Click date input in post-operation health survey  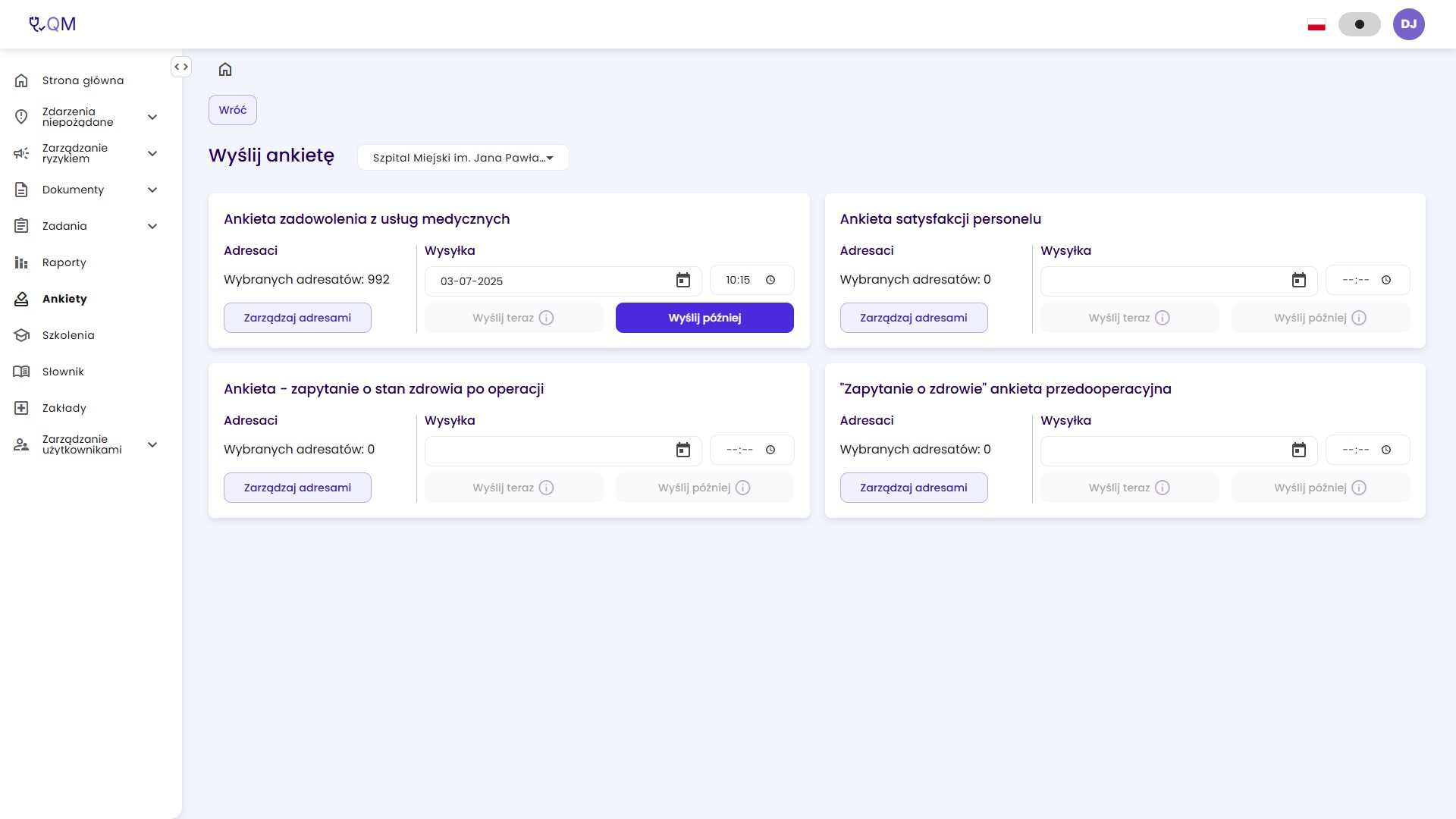click(563, 450)
